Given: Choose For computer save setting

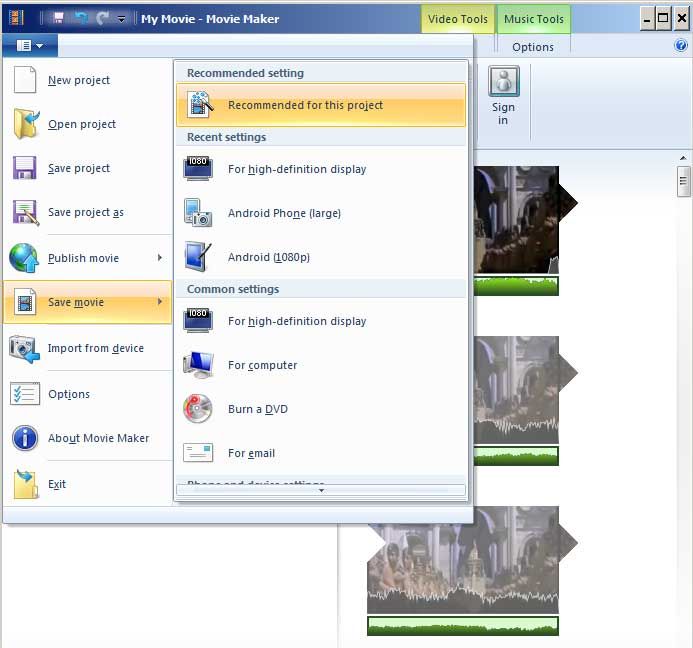Looking at the screenshot, I should (x=321, y=365).
